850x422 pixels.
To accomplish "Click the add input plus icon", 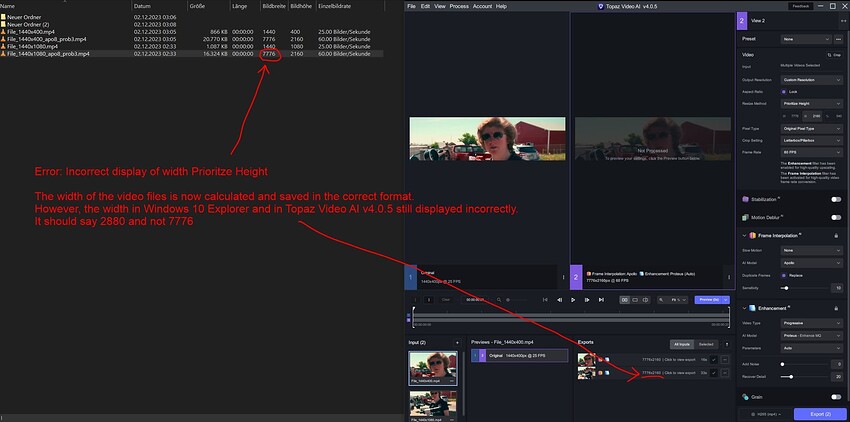I will (x=459, y=342).
